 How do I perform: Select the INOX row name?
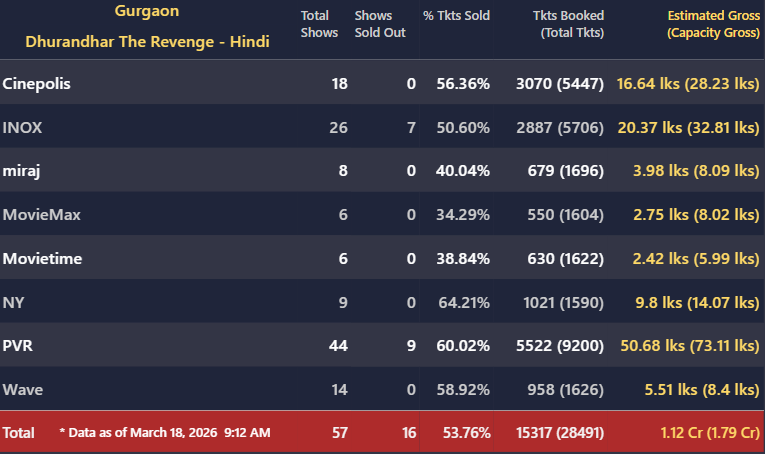[22, 128]
